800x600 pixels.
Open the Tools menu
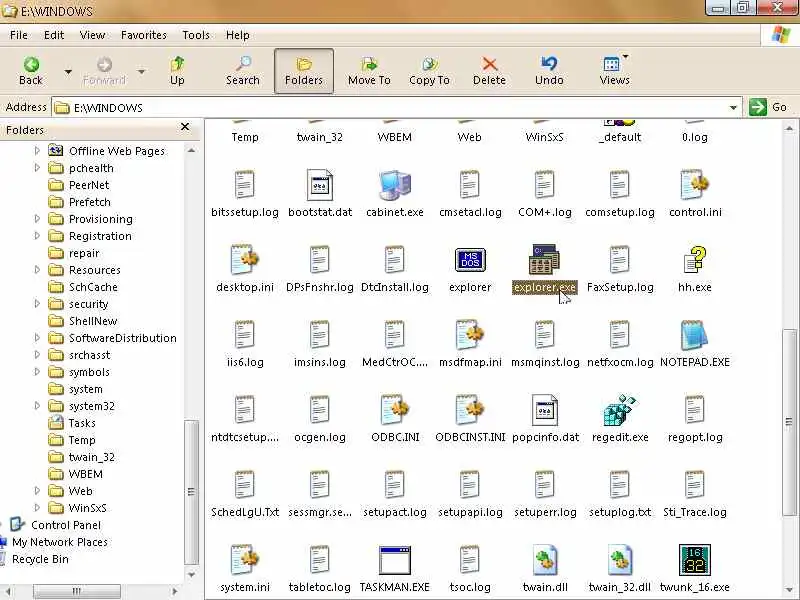[x=196, y=35]
